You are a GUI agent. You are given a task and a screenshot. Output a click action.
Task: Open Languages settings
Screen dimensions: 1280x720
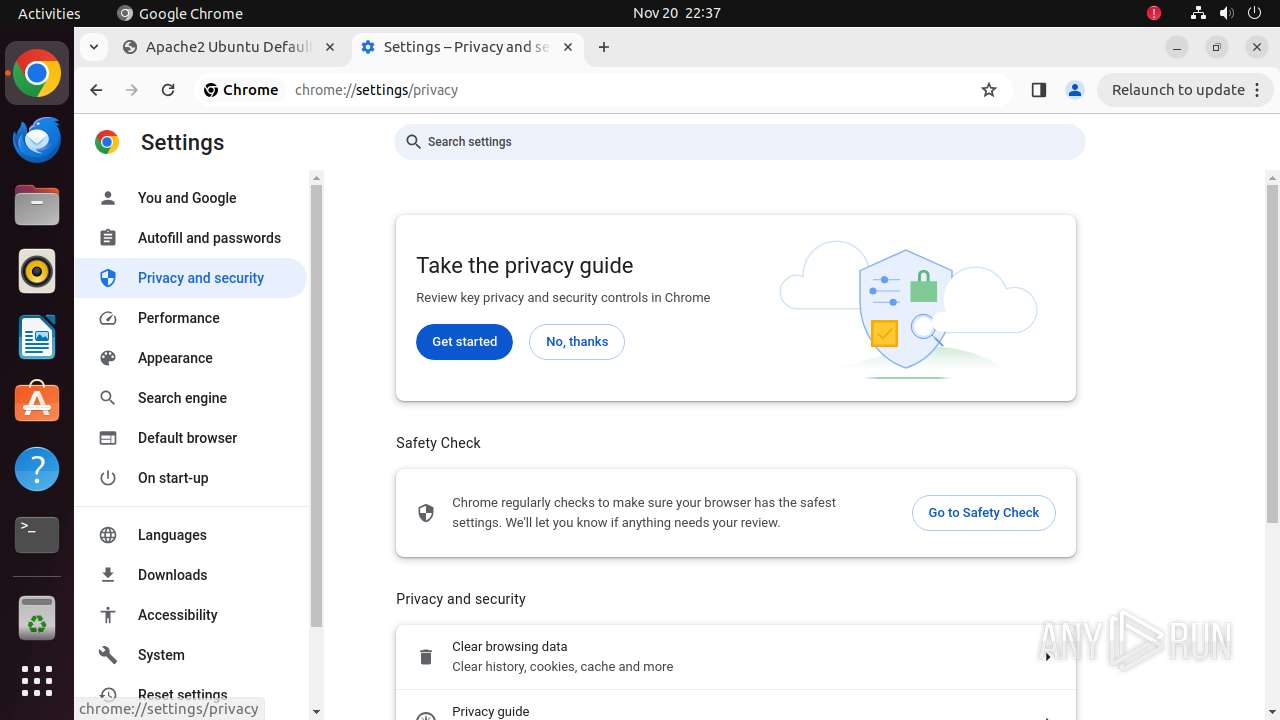(x=190, y=535)
